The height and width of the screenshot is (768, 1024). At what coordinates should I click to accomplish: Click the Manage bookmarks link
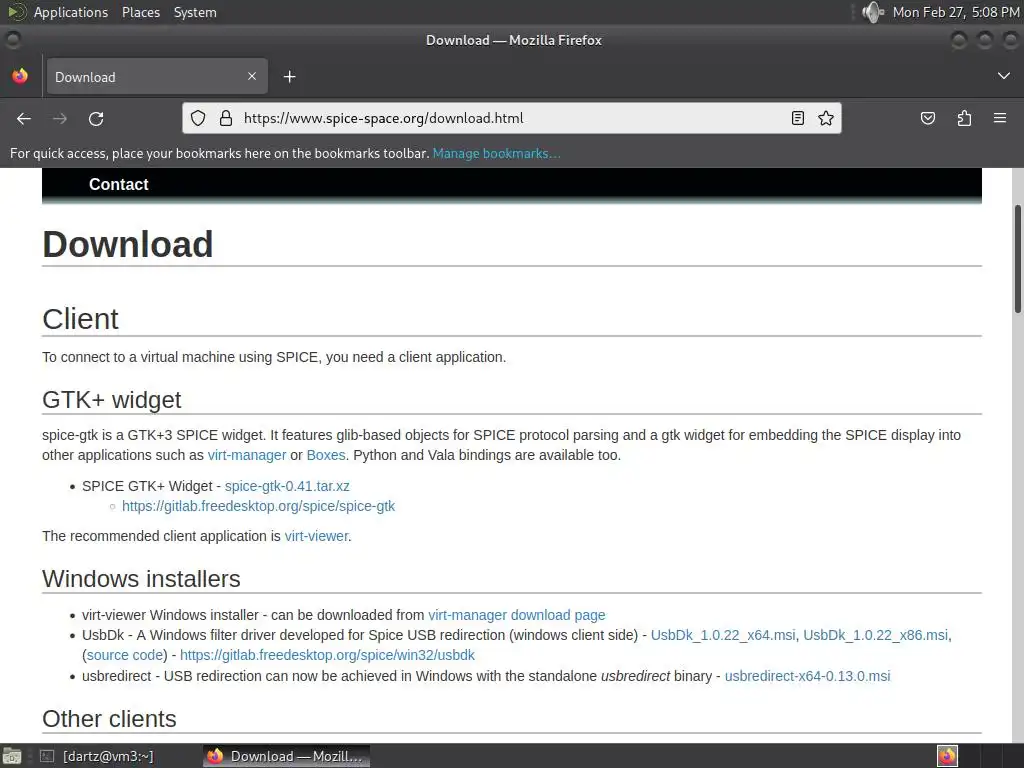click(496, 153)
